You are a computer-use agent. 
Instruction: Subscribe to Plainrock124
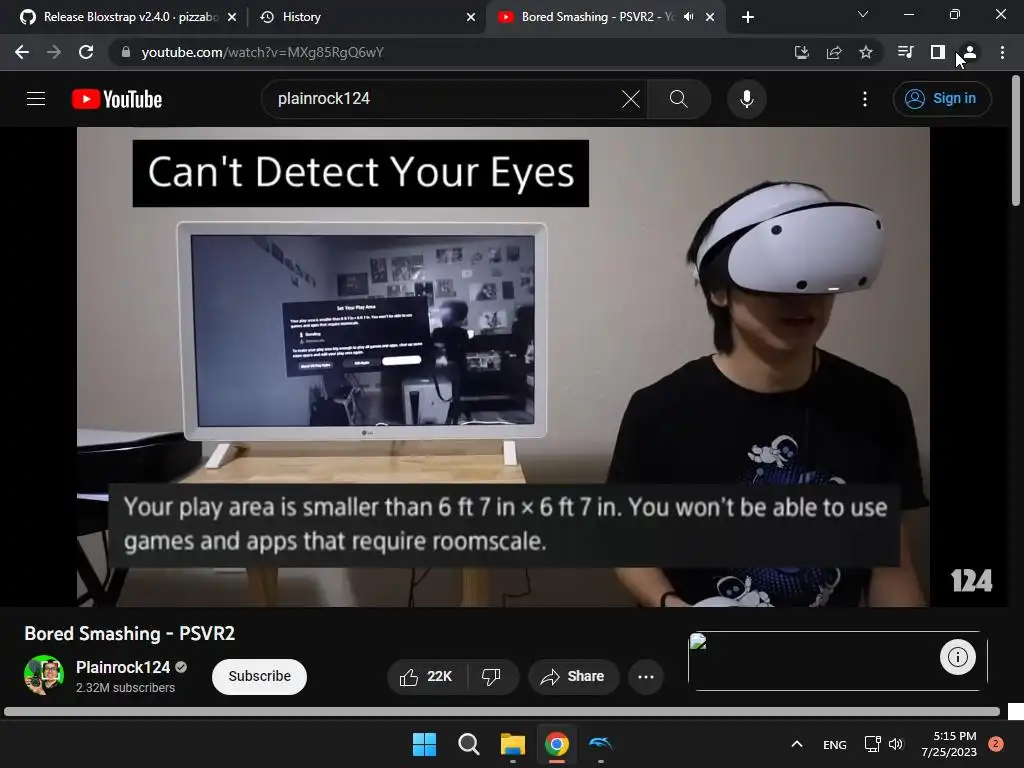pos(259,677)
